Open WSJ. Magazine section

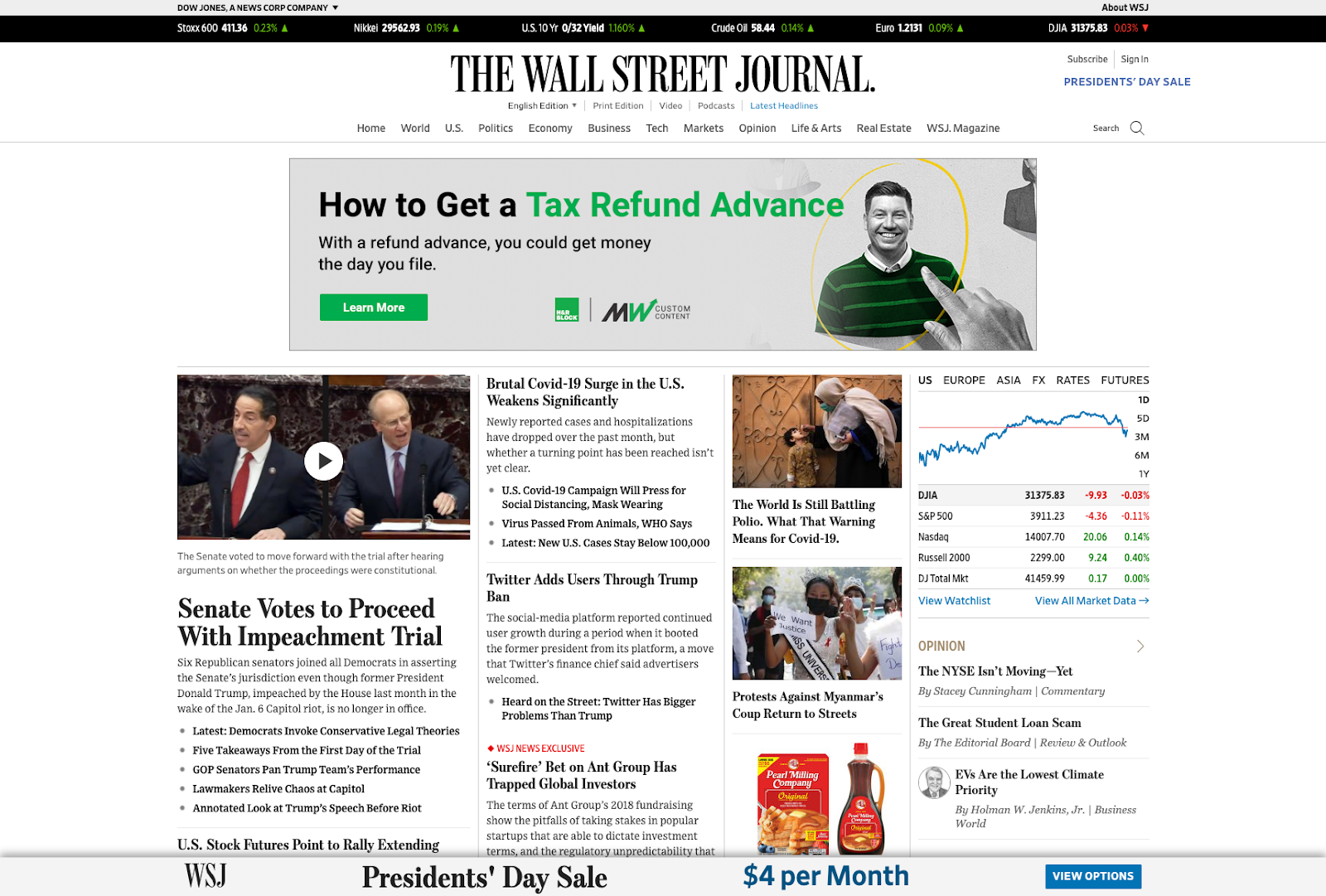pos(963,128)
